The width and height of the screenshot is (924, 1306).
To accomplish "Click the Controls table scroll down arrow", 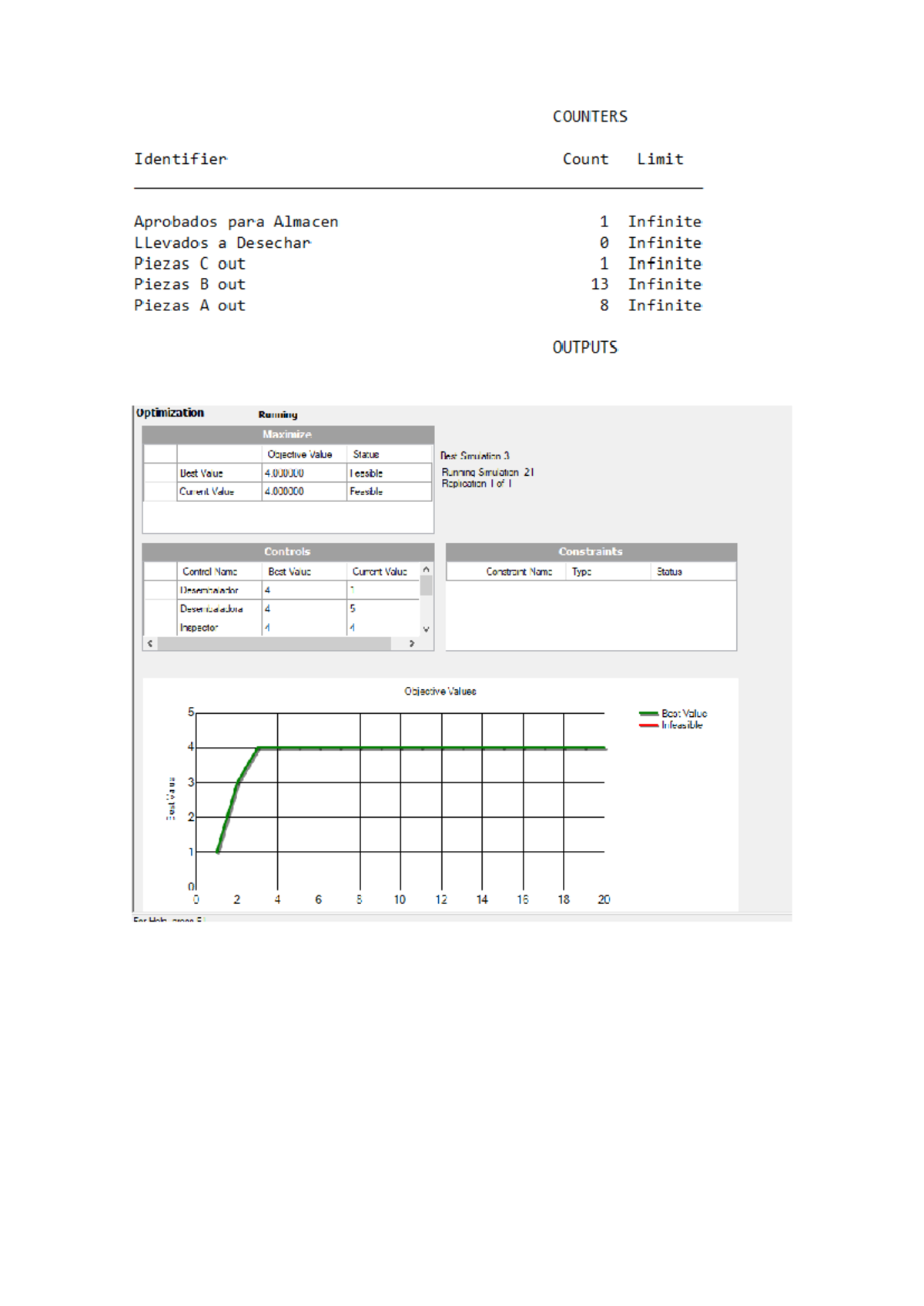I will tap(426, 629).
